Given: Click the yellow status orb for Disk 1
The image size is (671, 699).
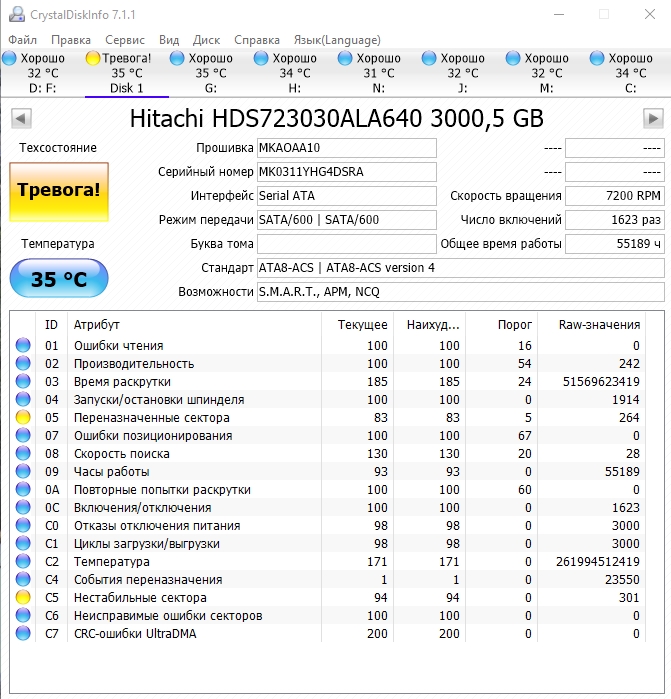Looking at the screenshot, I should [93, 58].
